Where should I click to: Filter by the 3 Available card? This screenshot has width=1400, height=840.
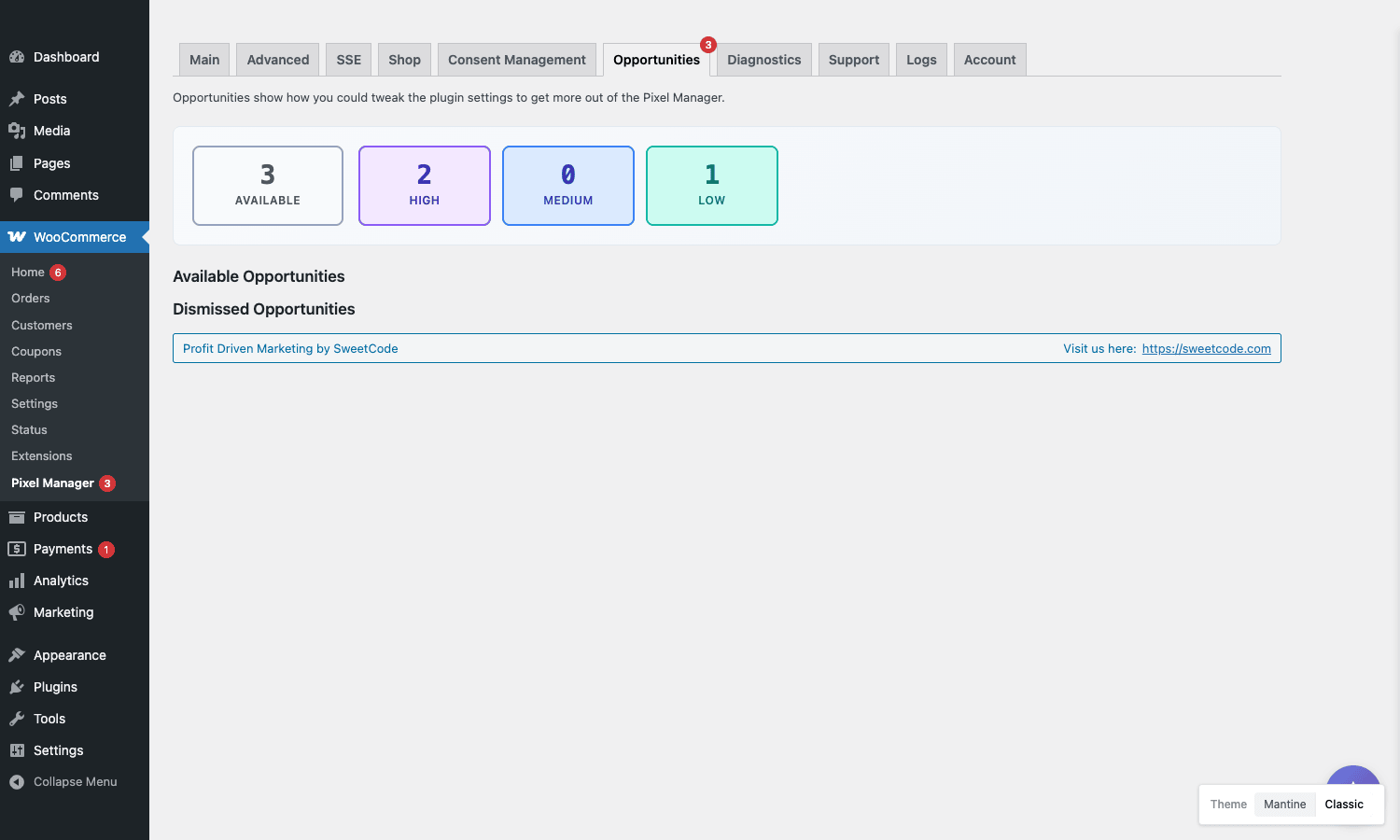268,186
